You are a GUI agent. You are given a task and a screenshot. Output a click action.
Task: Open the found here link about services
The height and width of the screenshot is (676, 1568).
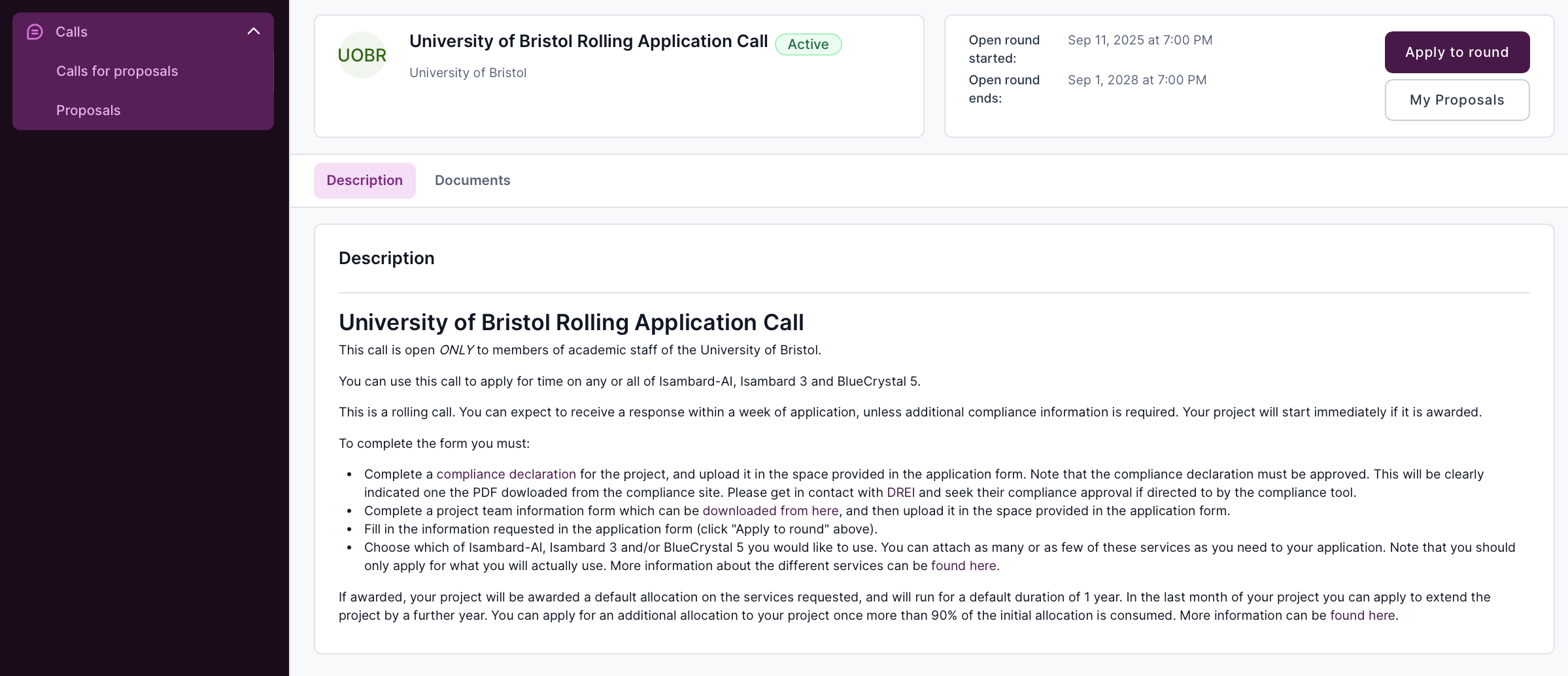click(963, 566)
